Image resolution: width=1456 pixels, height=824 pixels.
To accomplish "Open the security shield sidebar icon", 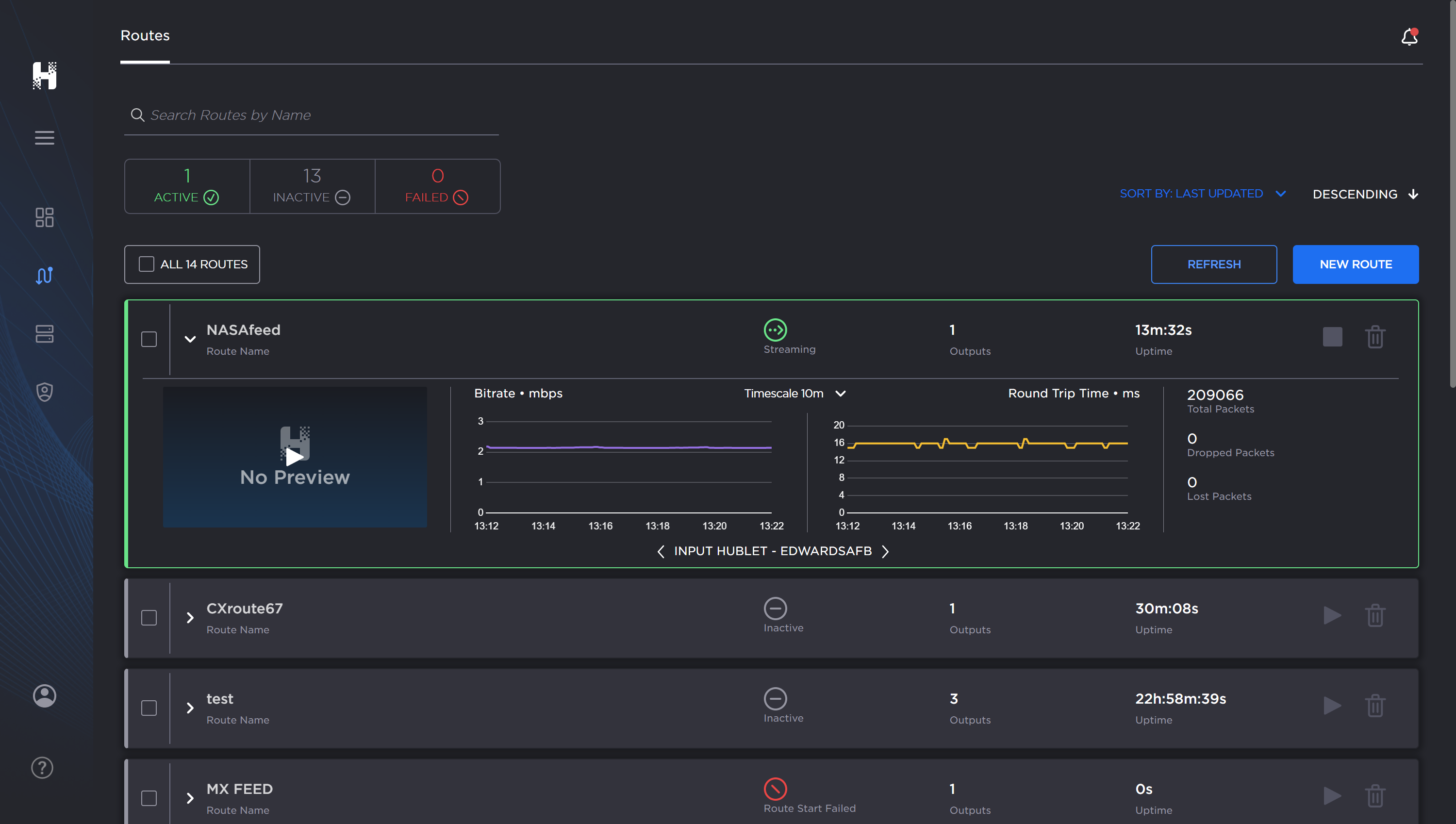I will [44, 392].
